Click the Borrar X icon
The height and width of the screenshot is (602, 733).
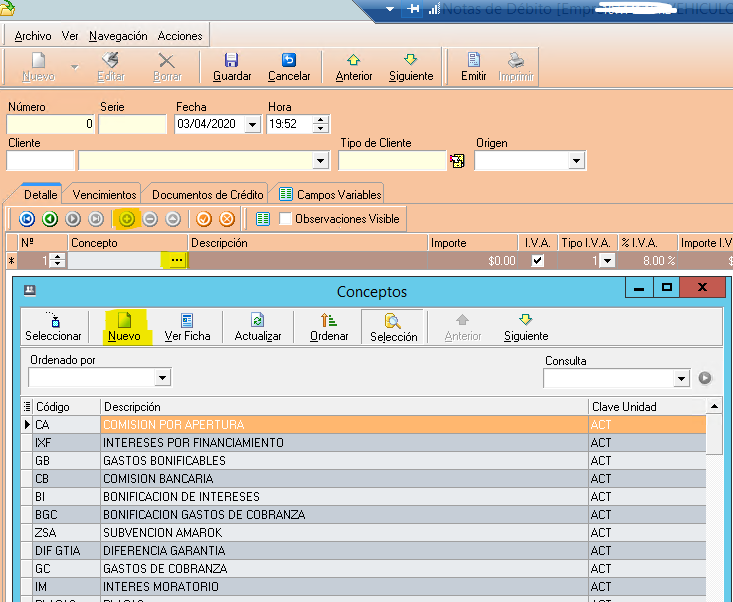point(167,61)
